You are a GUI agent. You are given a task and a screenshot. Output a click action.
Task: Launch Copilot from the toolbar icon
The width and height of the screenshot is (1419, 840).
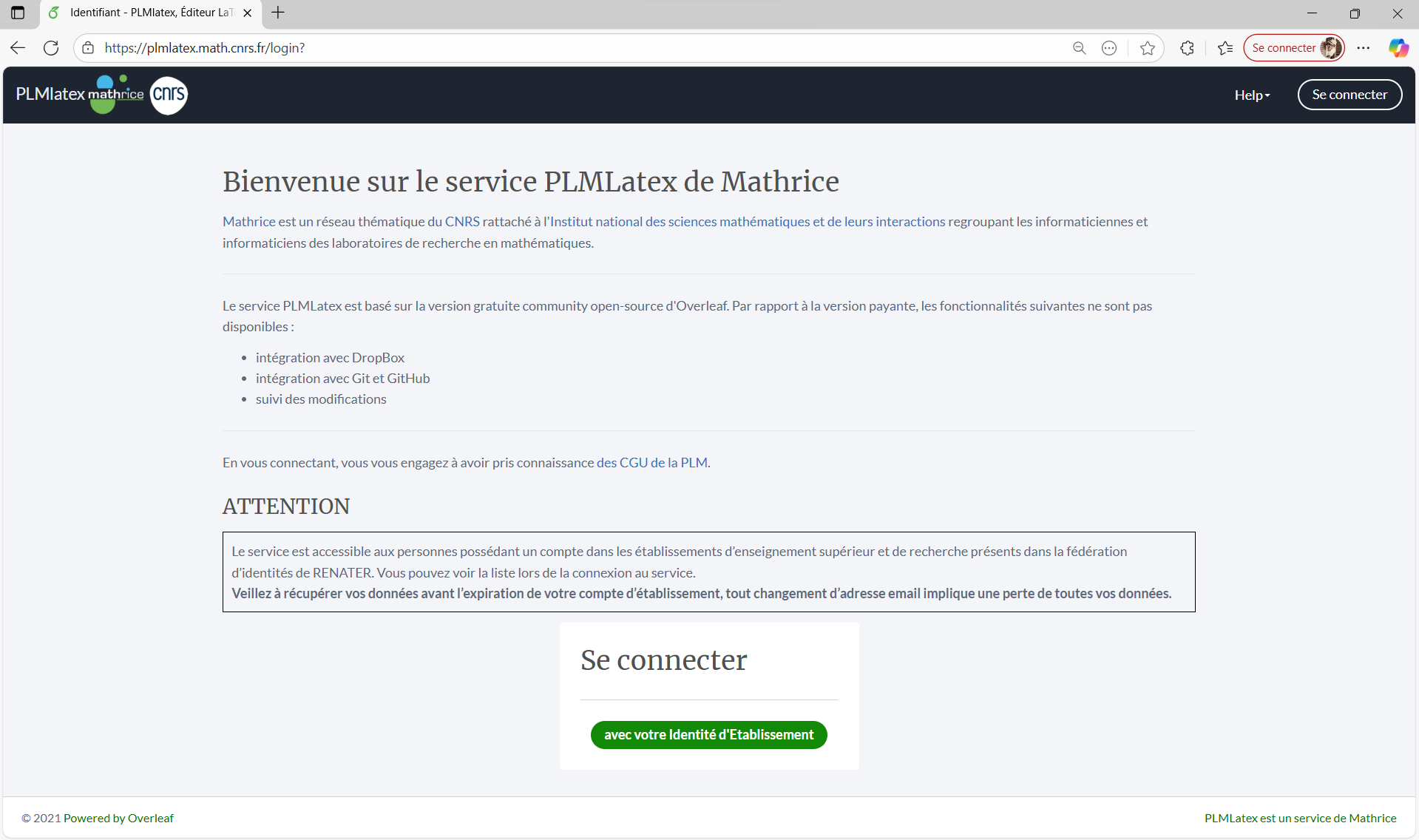1398,48
